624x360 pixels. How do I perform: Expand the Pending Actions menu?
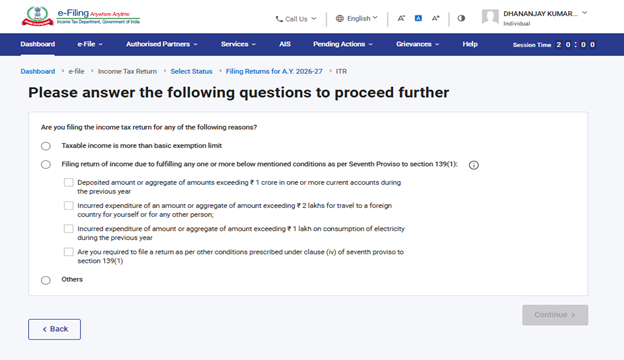point(343,44)
